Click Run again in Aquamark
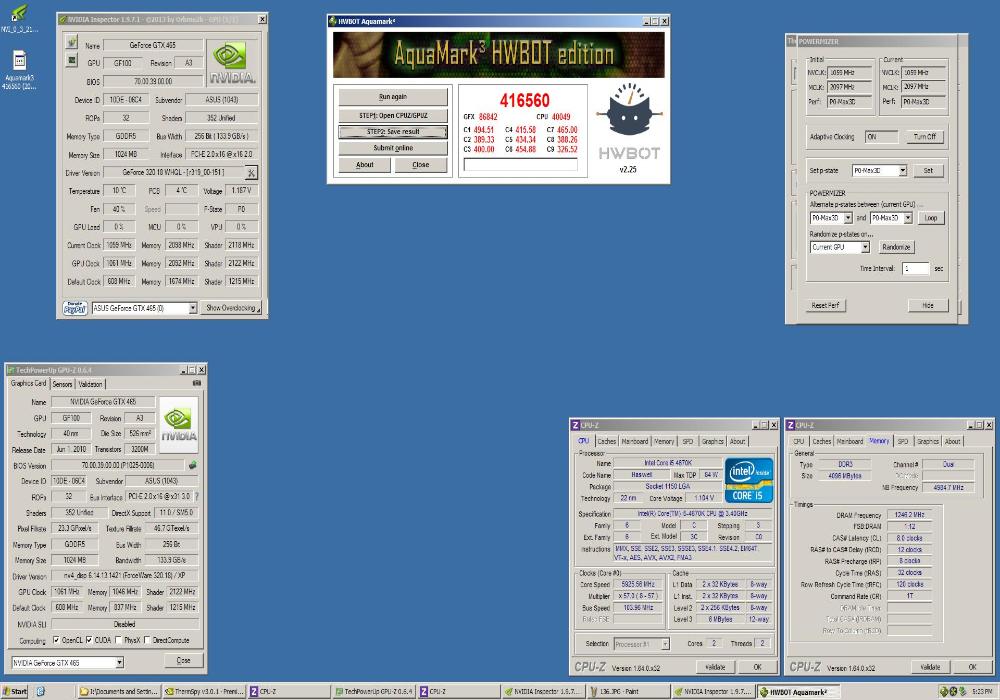Screen dimensions: 1000x700 click(x=393, y=97)
